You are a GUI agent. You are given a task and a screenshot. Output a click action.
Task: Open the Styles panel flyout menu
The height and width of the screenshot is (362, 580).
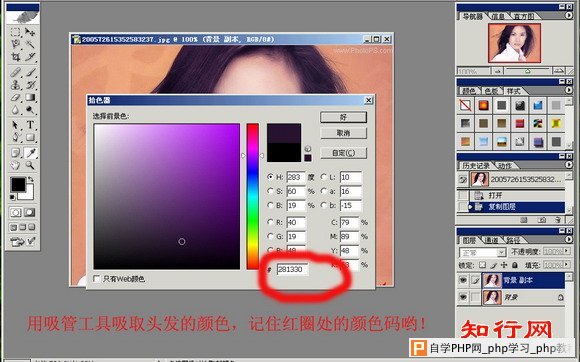569,90
